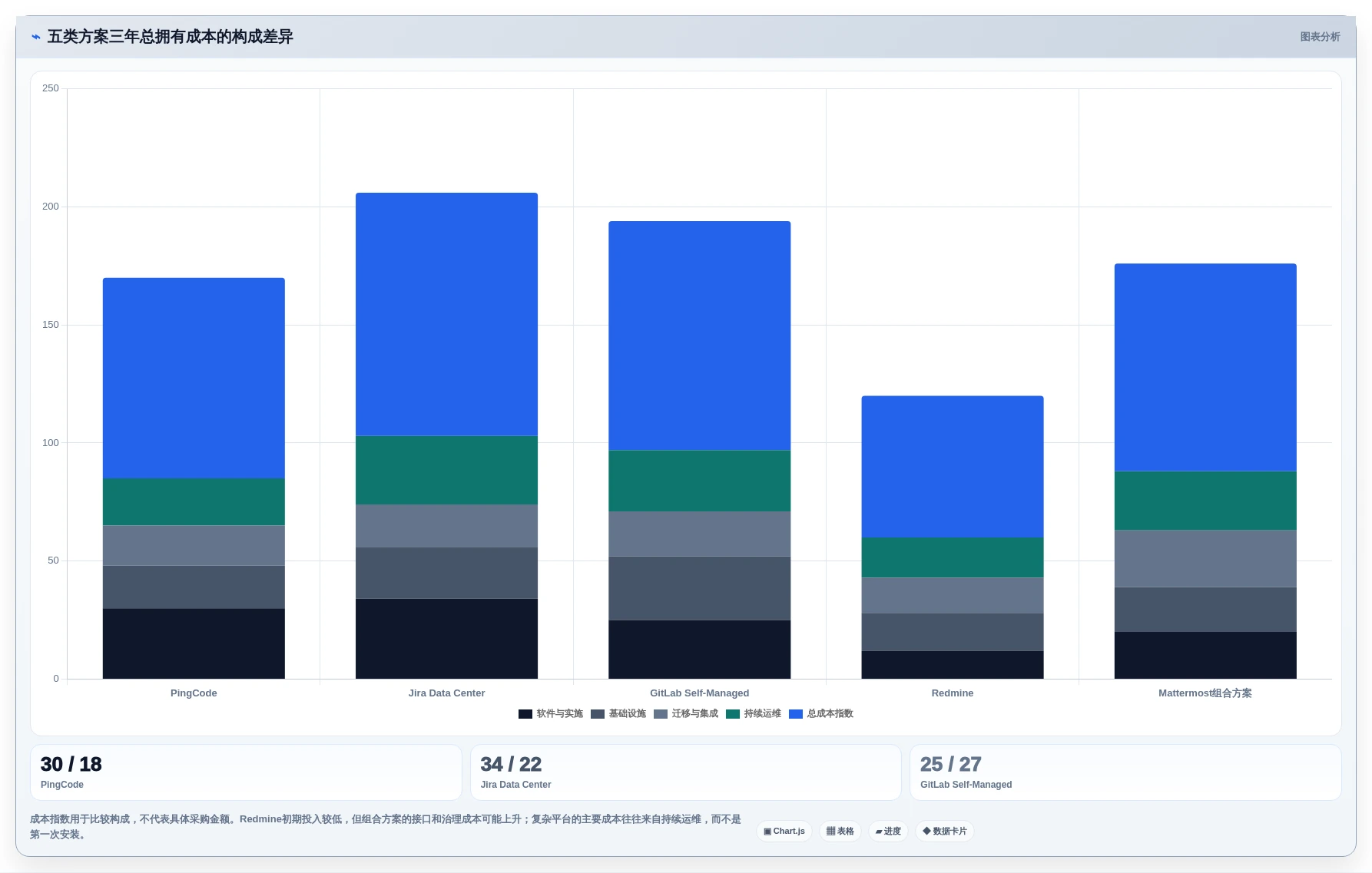1372x873 pixels.
Task: Click the 100 y-axis tick label
Action: click(51, 443)
